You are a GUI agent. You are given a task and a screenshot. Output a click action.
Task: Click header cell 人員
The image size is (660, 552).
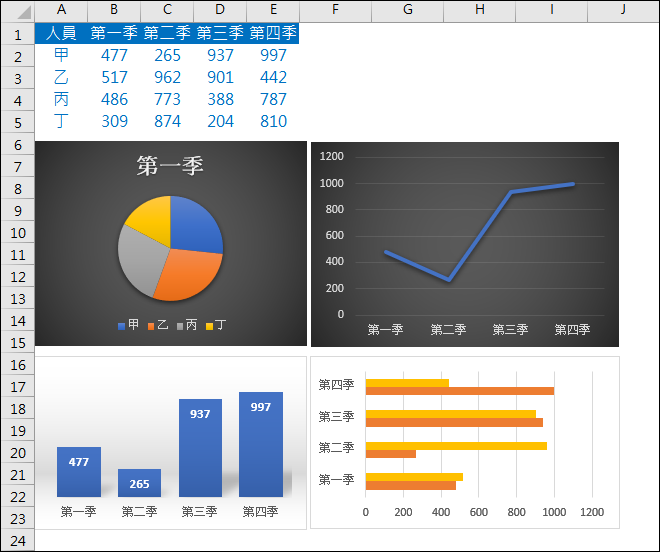[x=61, y=33]
